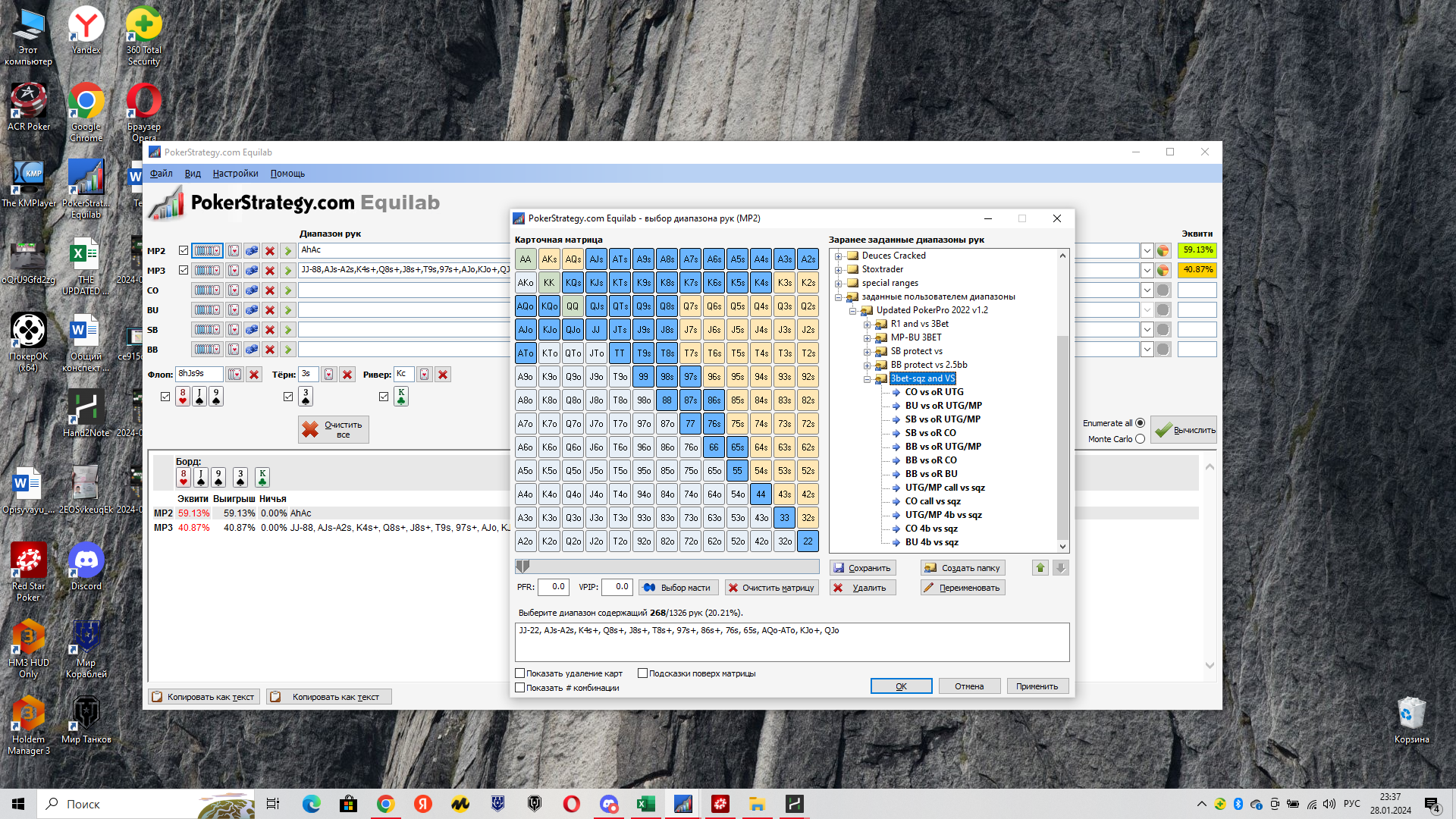The width and height of the screenshot is (1456, 819).
Task: Click green arrow in SB row
Action: 287,330
